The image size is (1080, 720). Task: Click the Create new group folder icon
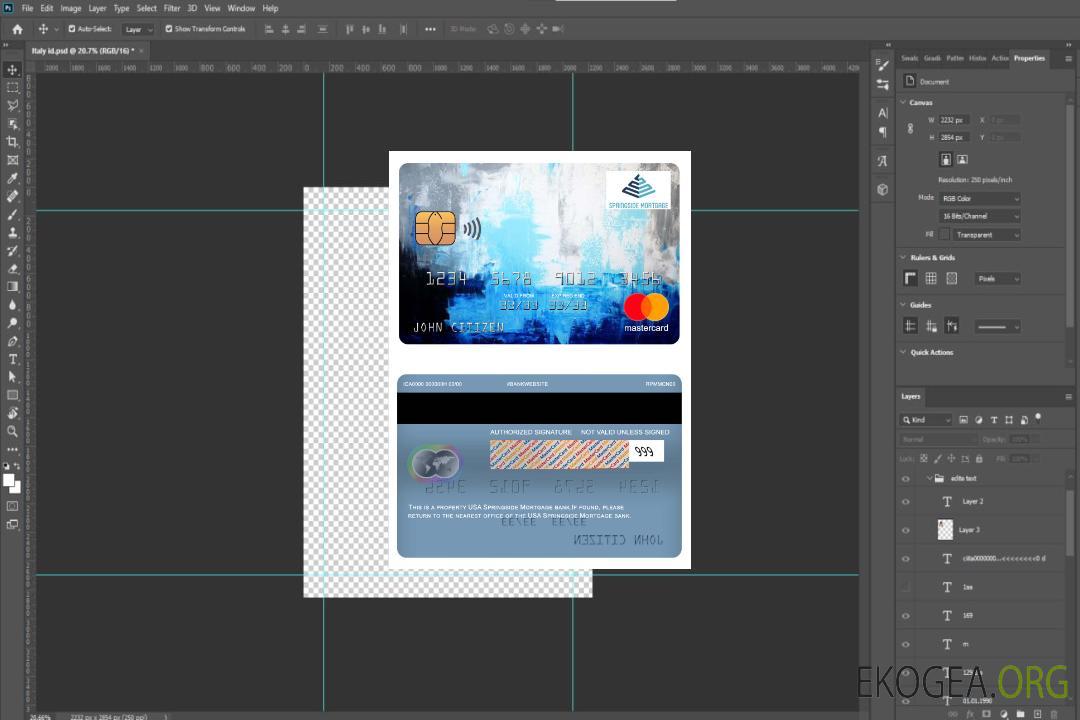(1020, 714)
